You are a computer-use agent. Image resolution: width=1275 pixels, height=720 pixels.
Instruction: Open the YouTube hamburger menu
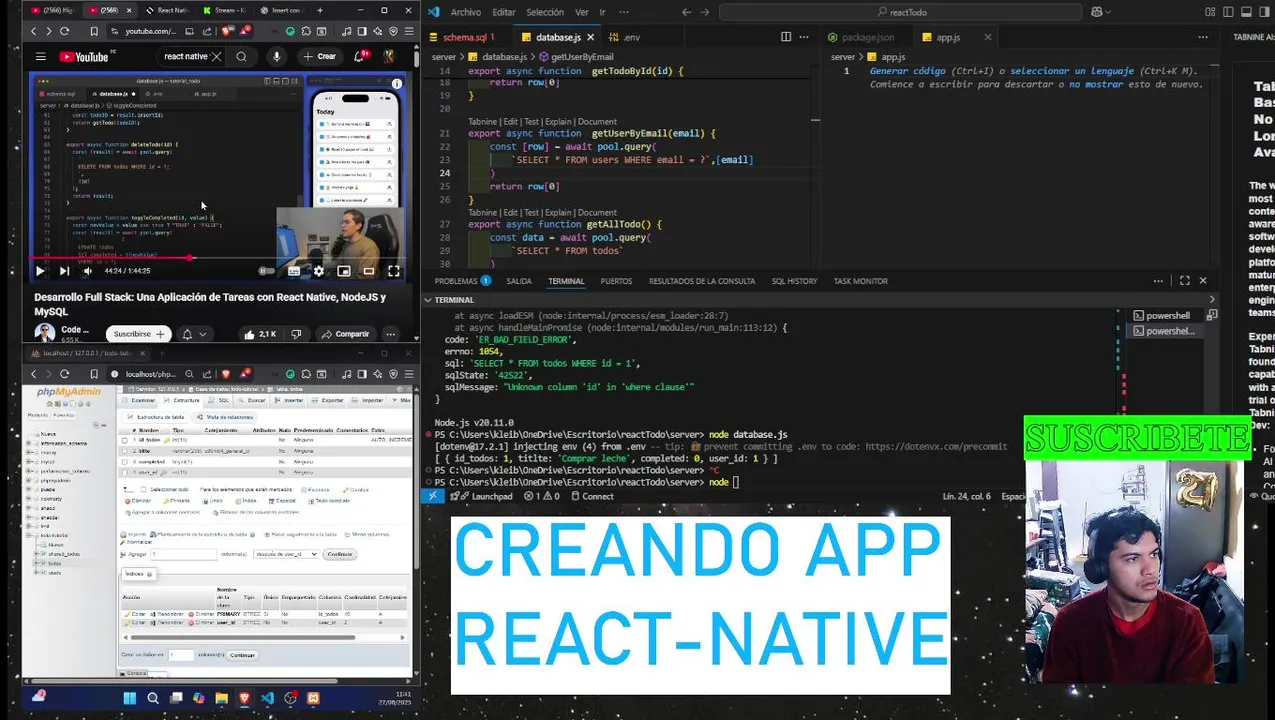pos(40,57)
